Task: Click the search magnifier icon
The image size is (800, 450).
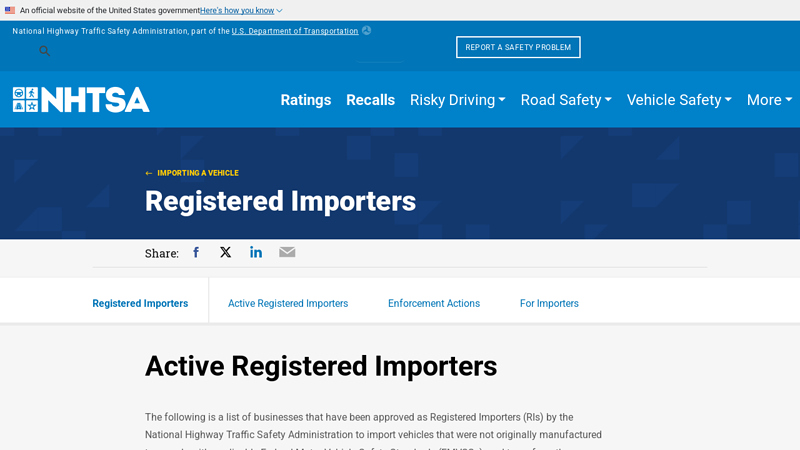Action: pyautogui.click(x=44, y=51)
